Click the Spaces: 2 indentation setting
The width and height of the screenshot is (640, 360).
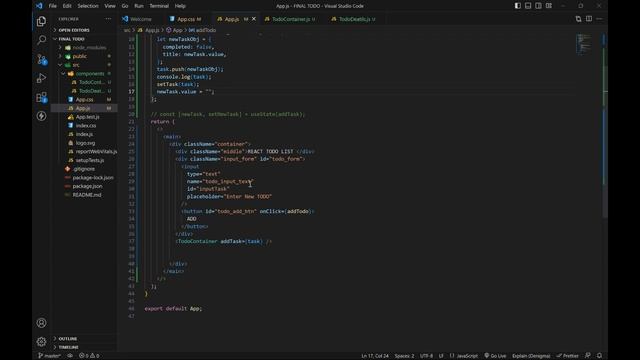(404, 356)
